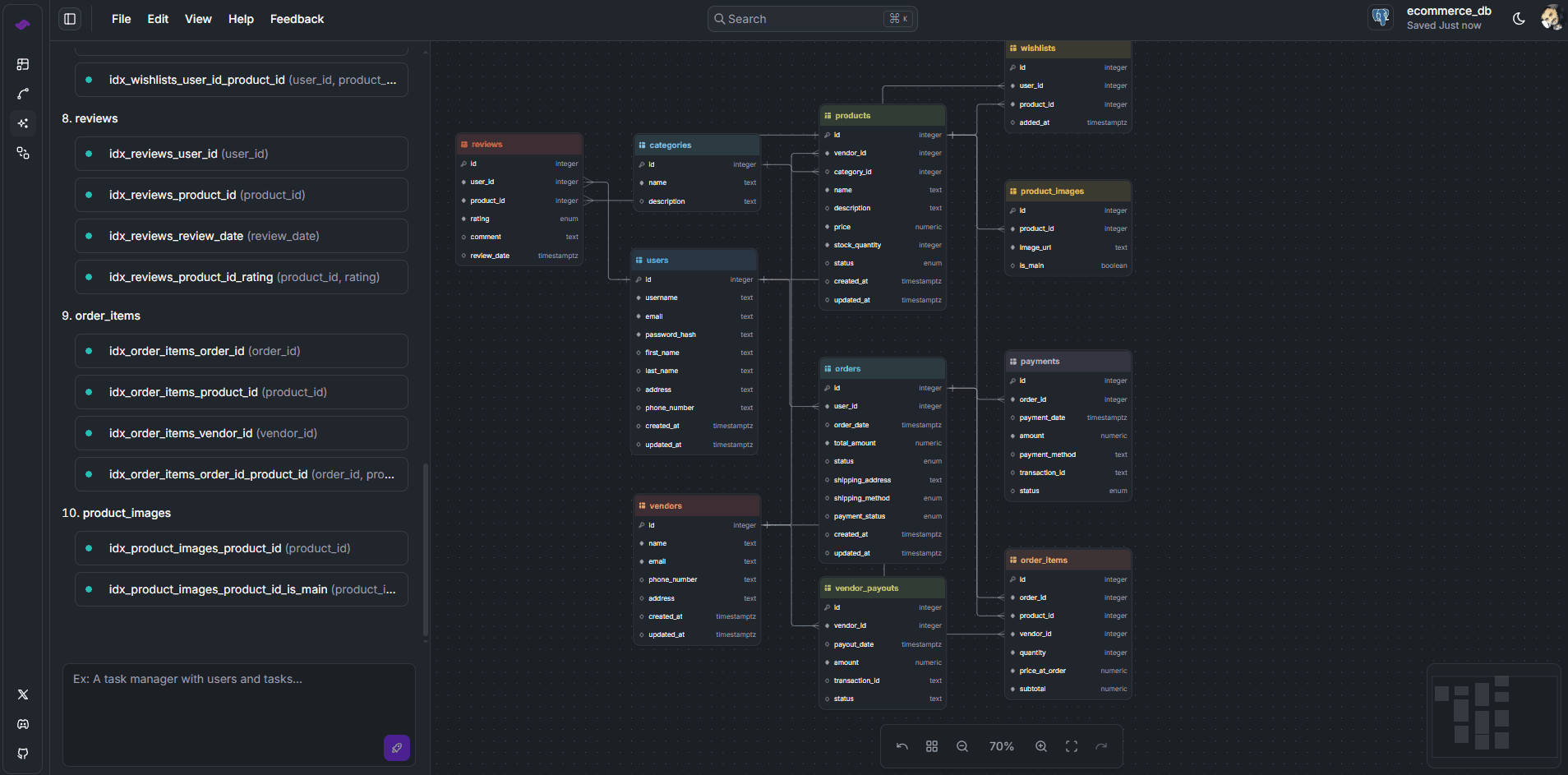Viewport: 1568px width, 775px height.
Task: Open the AI sparkles panel icon
Action: [23, 123]
